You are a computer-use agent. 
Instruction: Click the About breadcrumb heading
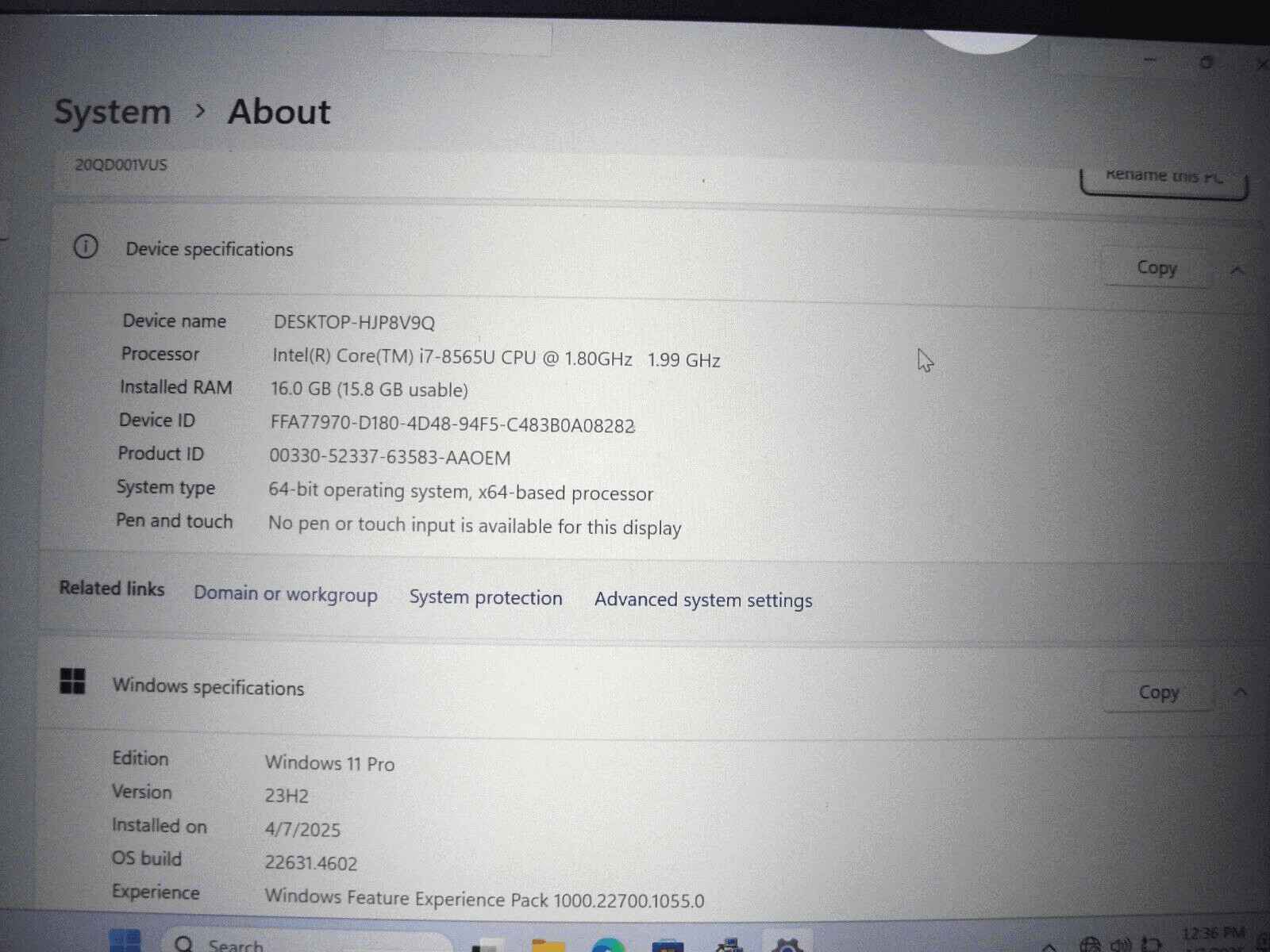click(x=279, y=112)
